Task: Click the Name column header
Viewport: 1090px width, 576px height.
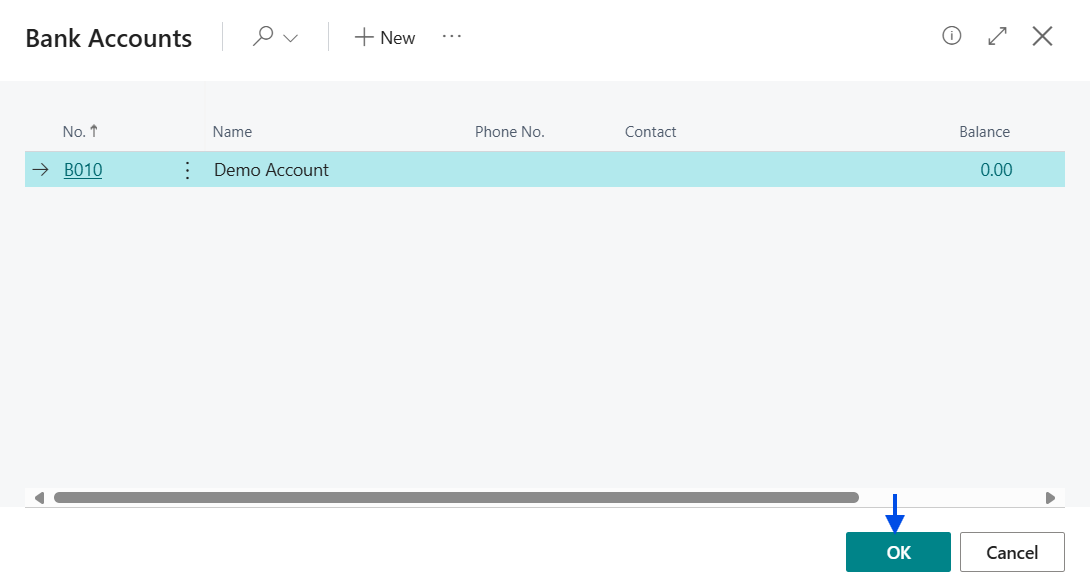Action: (232, 132)
